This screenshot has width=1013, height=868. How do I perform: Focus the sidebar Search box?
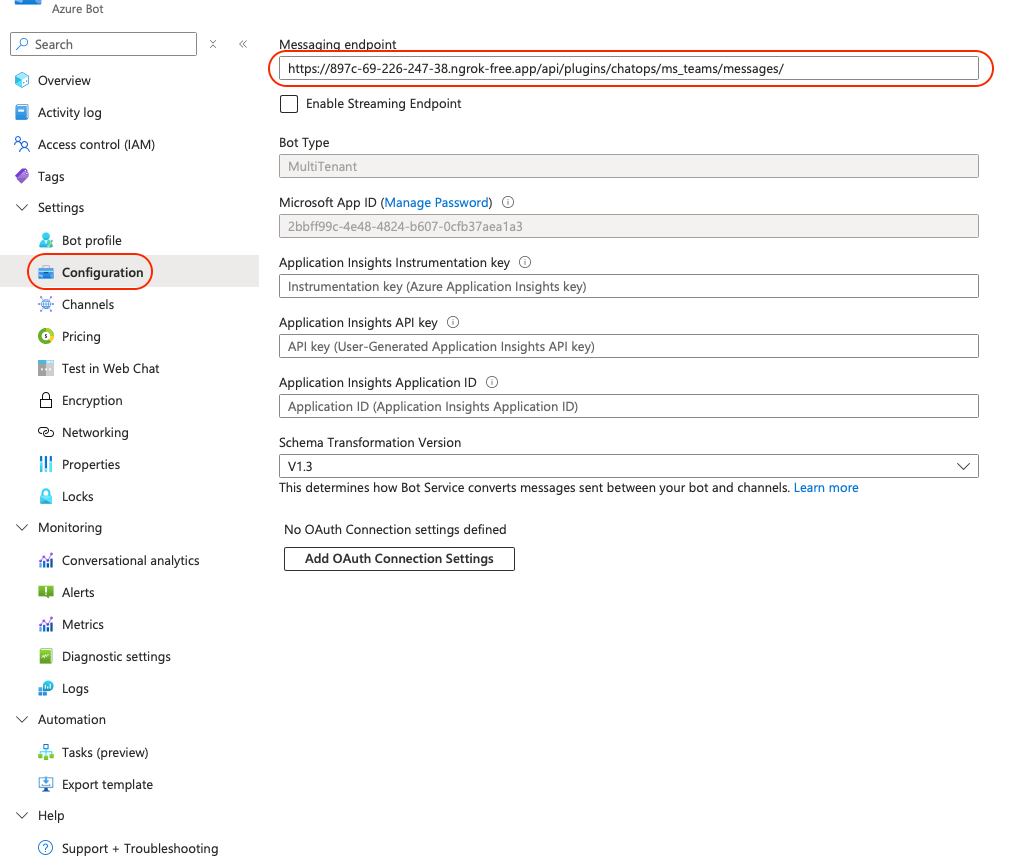[x=103, y=44]
